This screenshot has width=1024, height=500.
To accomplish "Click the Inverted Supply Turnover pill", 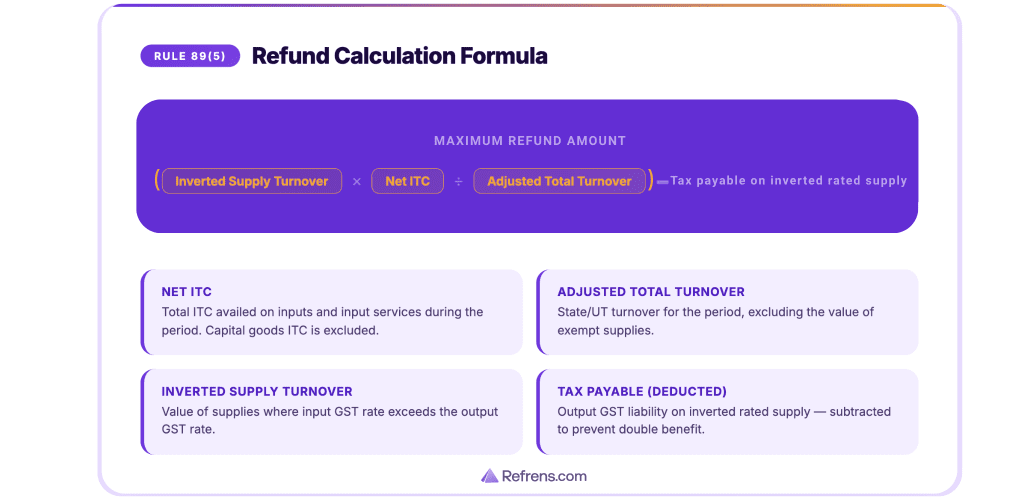I will (x=251, y=181).
